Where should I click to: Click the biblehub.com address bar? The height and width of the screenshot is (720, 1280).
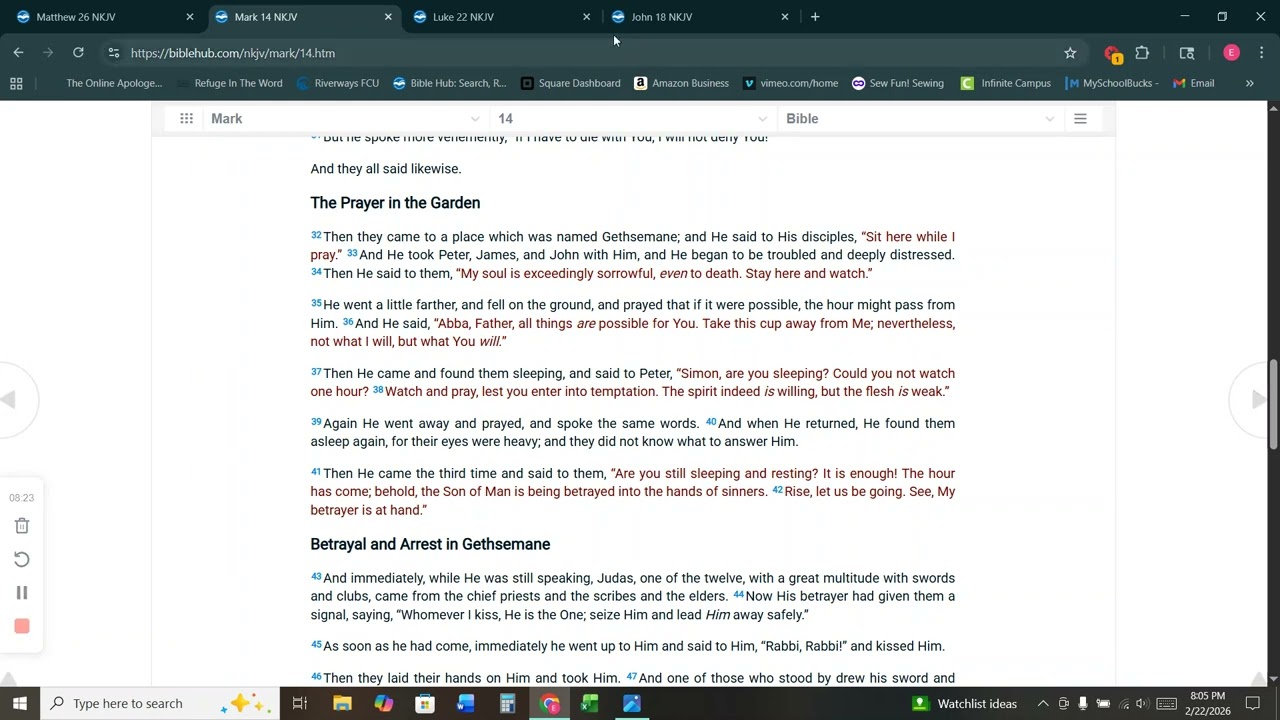590,53
